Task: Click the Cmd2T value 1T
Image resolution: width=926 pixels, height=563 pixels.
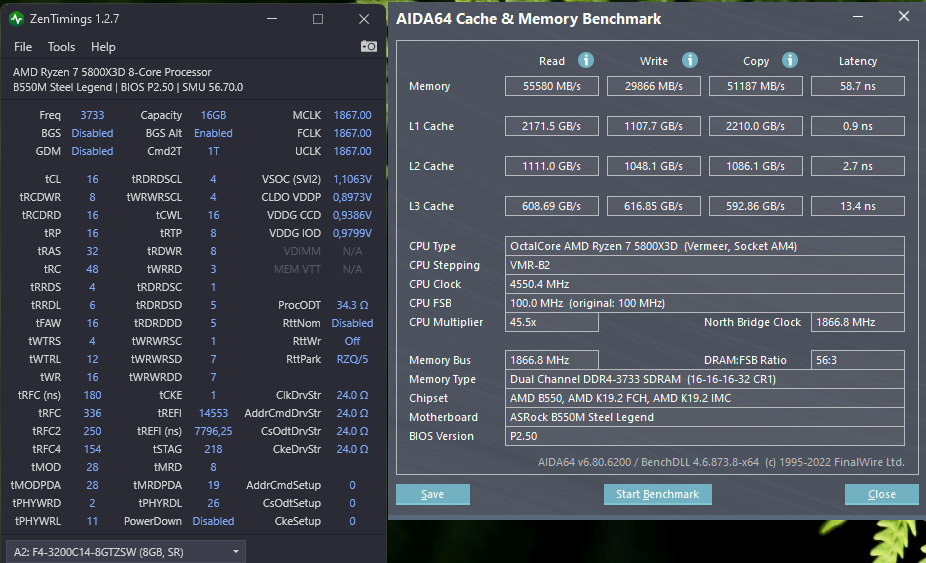Action: [x=213, y=151]
